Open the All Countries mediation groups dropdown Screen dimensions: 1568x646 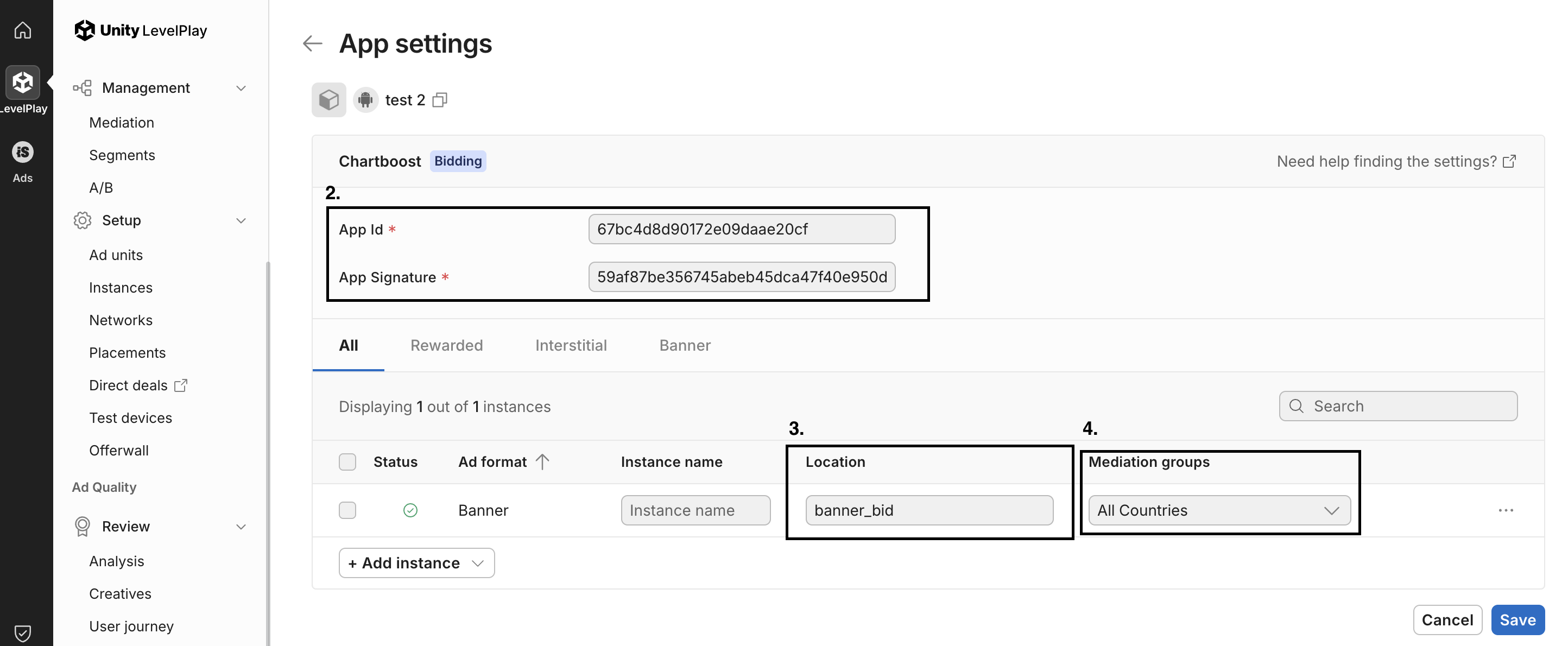(1218, 510)
